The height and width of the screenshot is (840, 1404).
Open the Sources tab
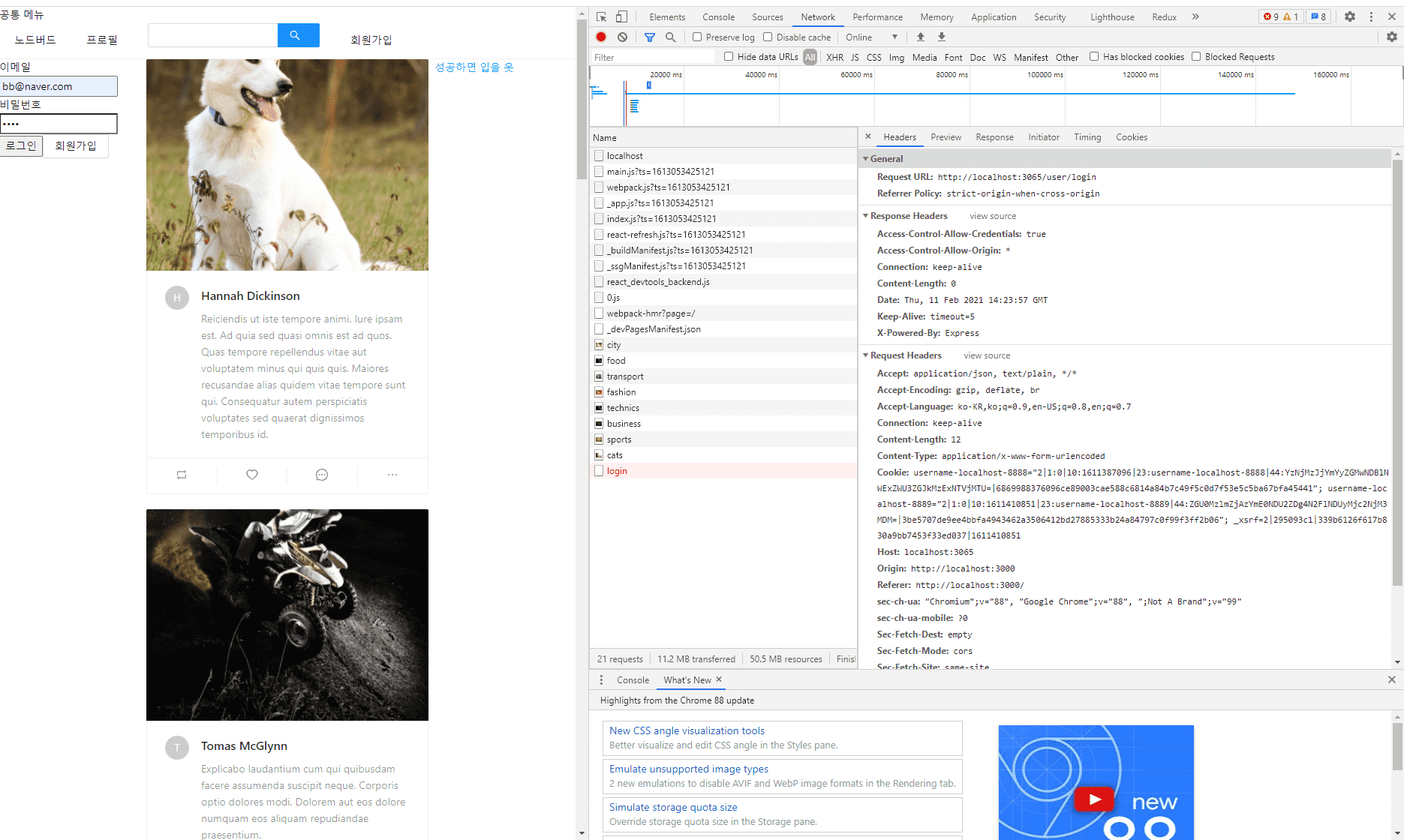click(767, 16)
